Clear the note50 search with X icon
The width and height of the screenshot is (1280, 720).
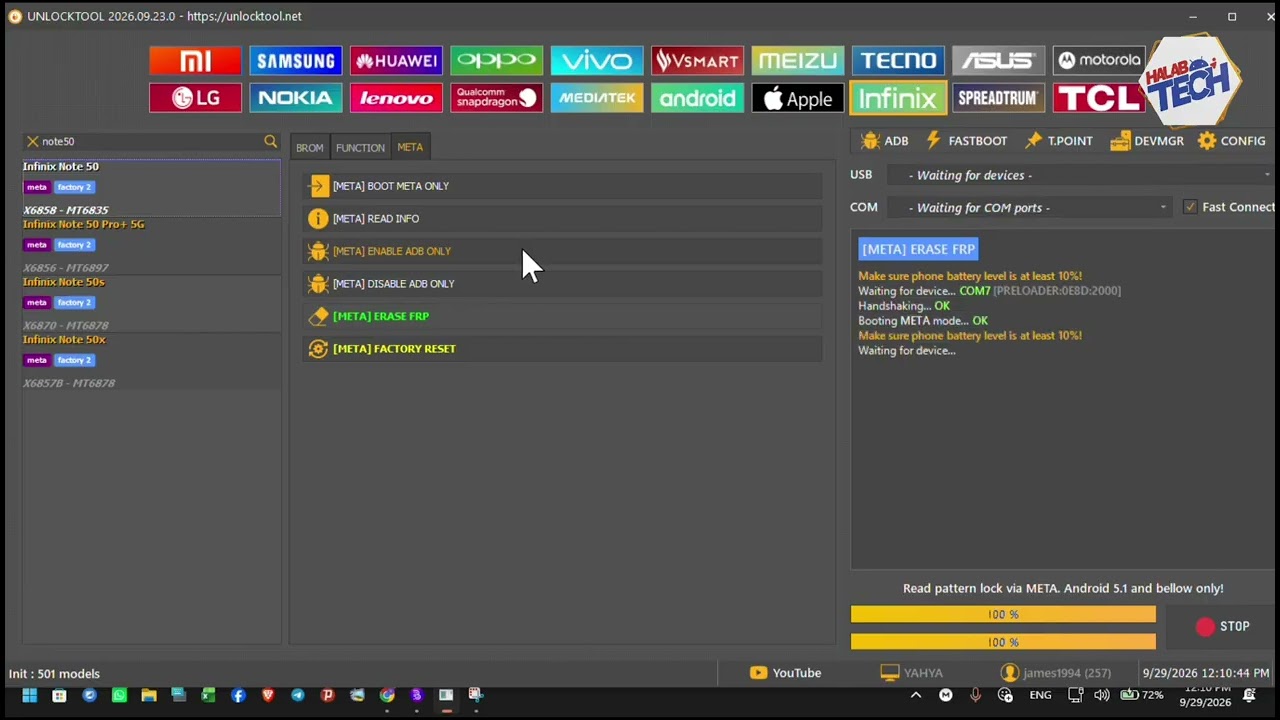32,142
